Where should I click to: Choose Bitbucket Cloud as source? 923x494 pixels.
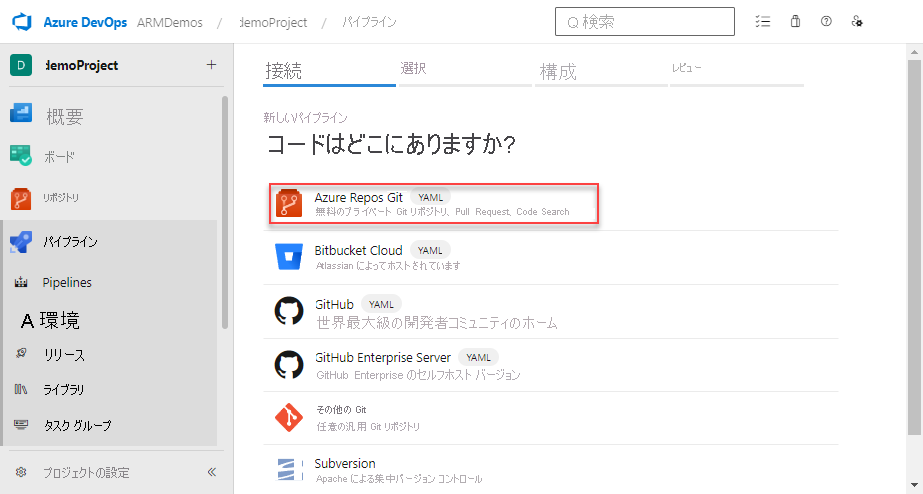pyautogui.click(x=551, y=257)
